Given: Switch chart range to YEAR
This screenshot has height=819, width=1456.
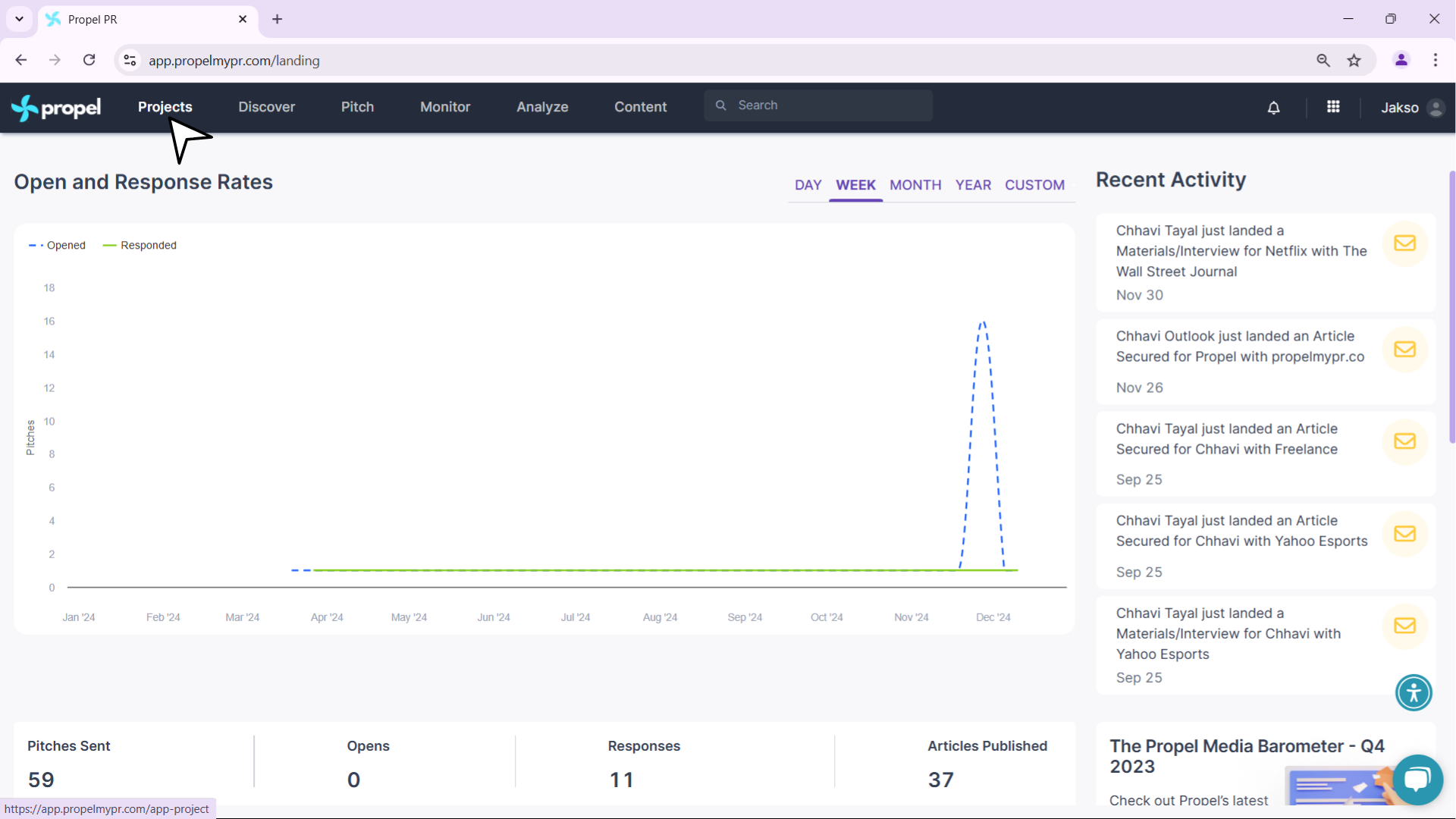Looking at the screenshot, I should [x=974, y=185].
